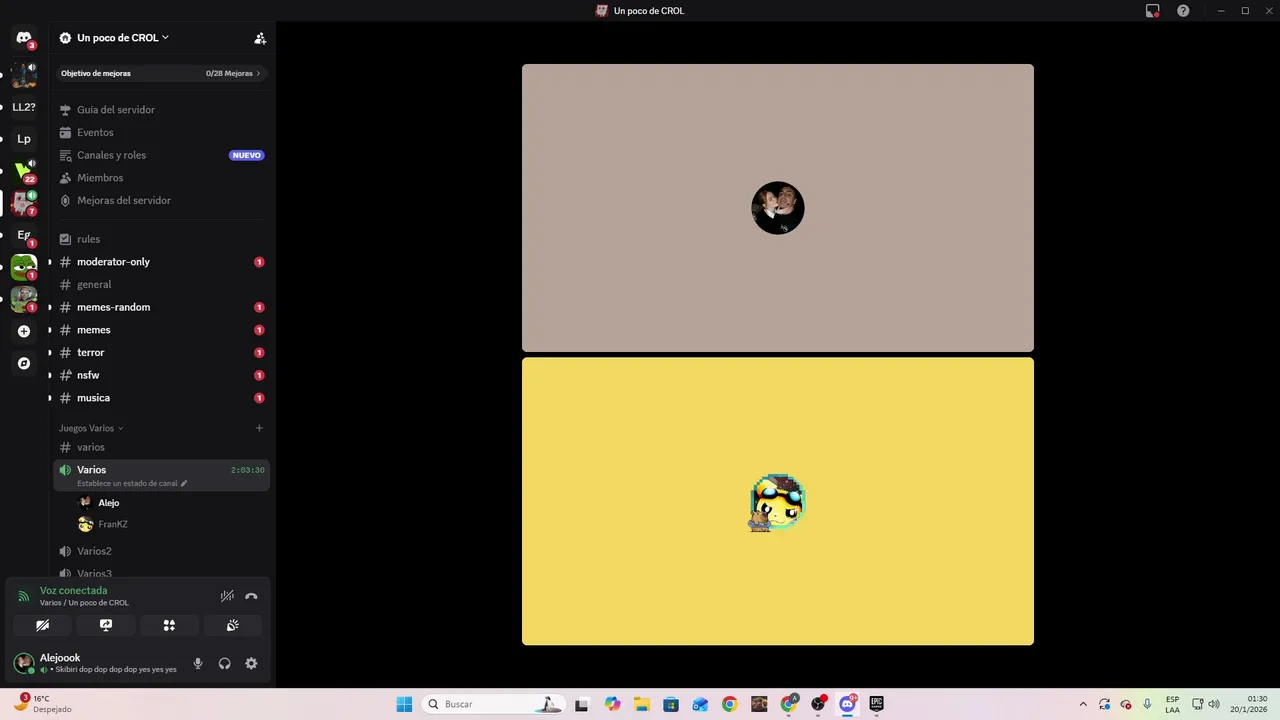
Task: Open the soundboard button
Action: (232, 625)
